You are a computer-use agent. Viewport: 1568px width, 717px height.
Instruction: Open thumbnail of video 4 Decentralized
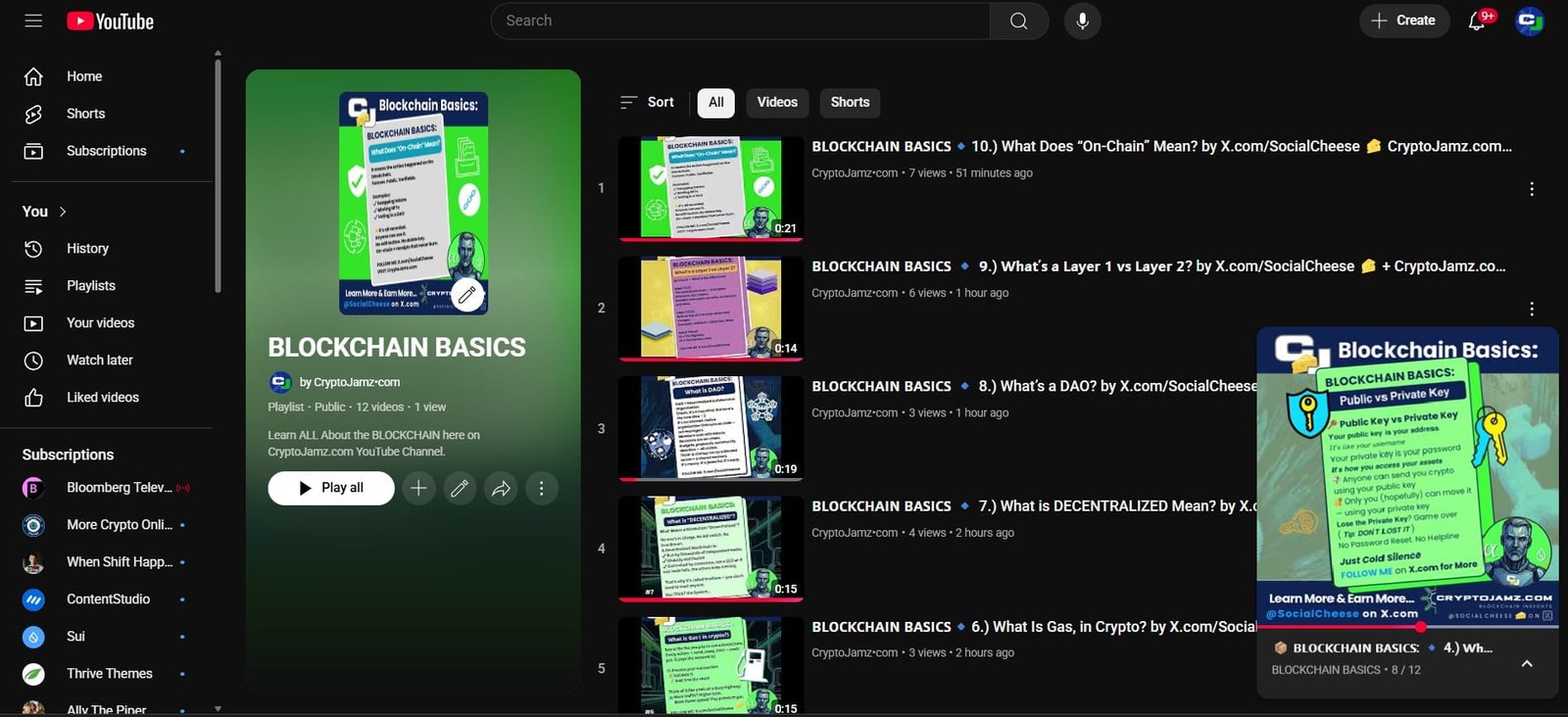(711, 549)
